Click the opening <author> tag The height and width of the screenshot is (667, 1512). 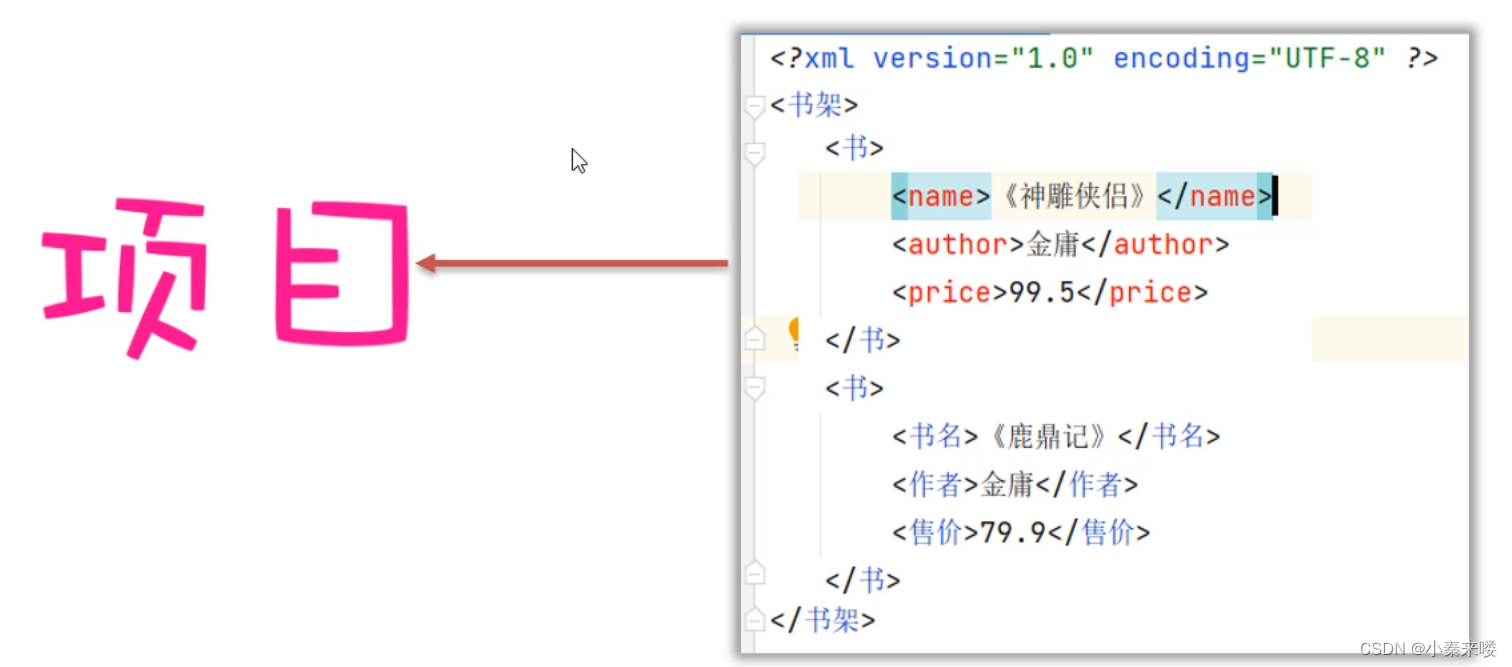pos(958,244)
